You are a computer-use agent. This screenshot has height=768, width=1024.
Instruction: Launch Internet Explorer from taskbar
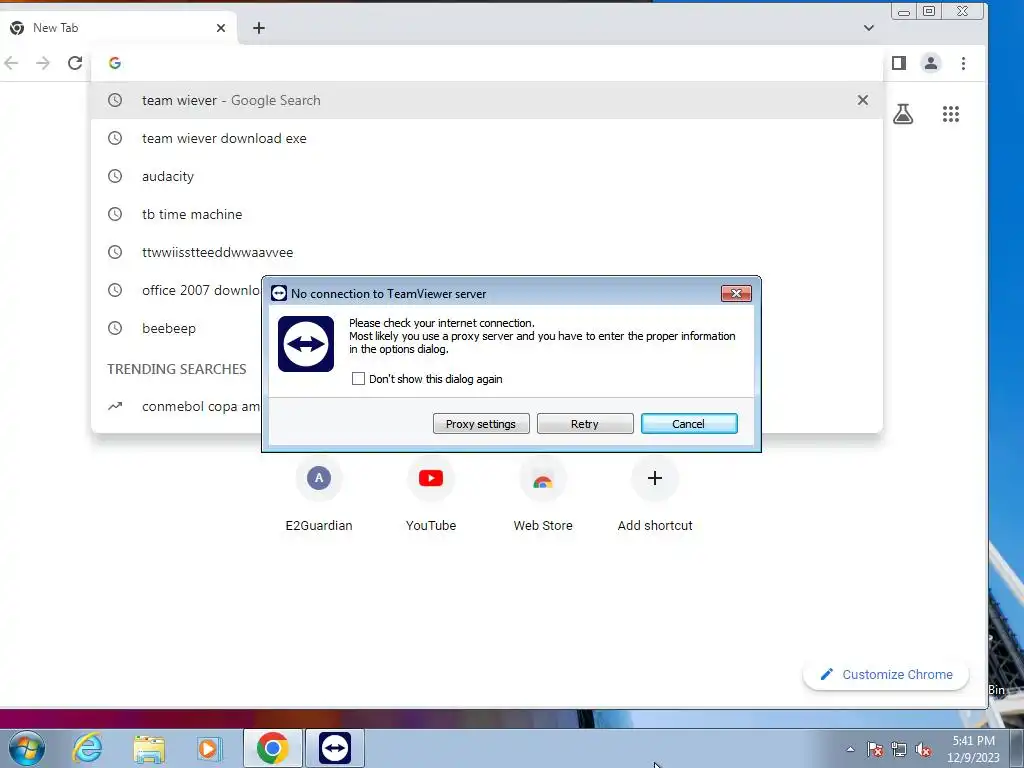pos(88,748)
